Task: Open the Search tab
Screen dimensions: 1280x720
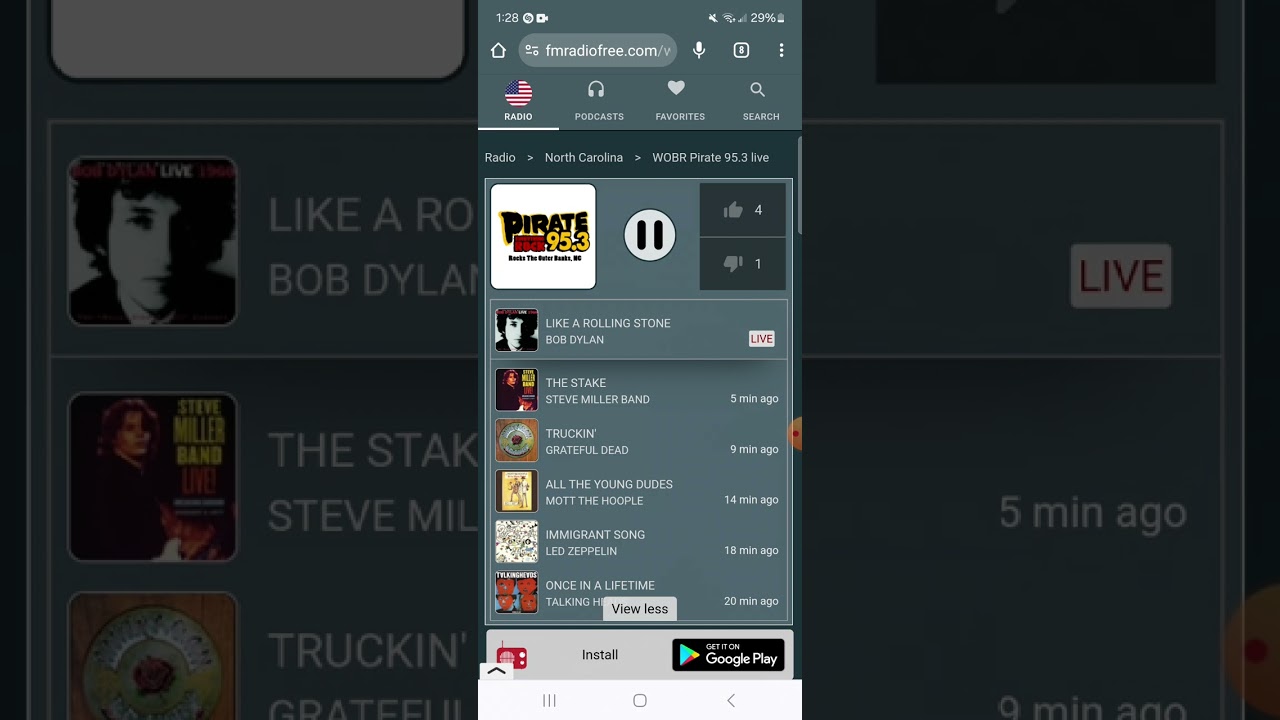Action: pos(760,102)
